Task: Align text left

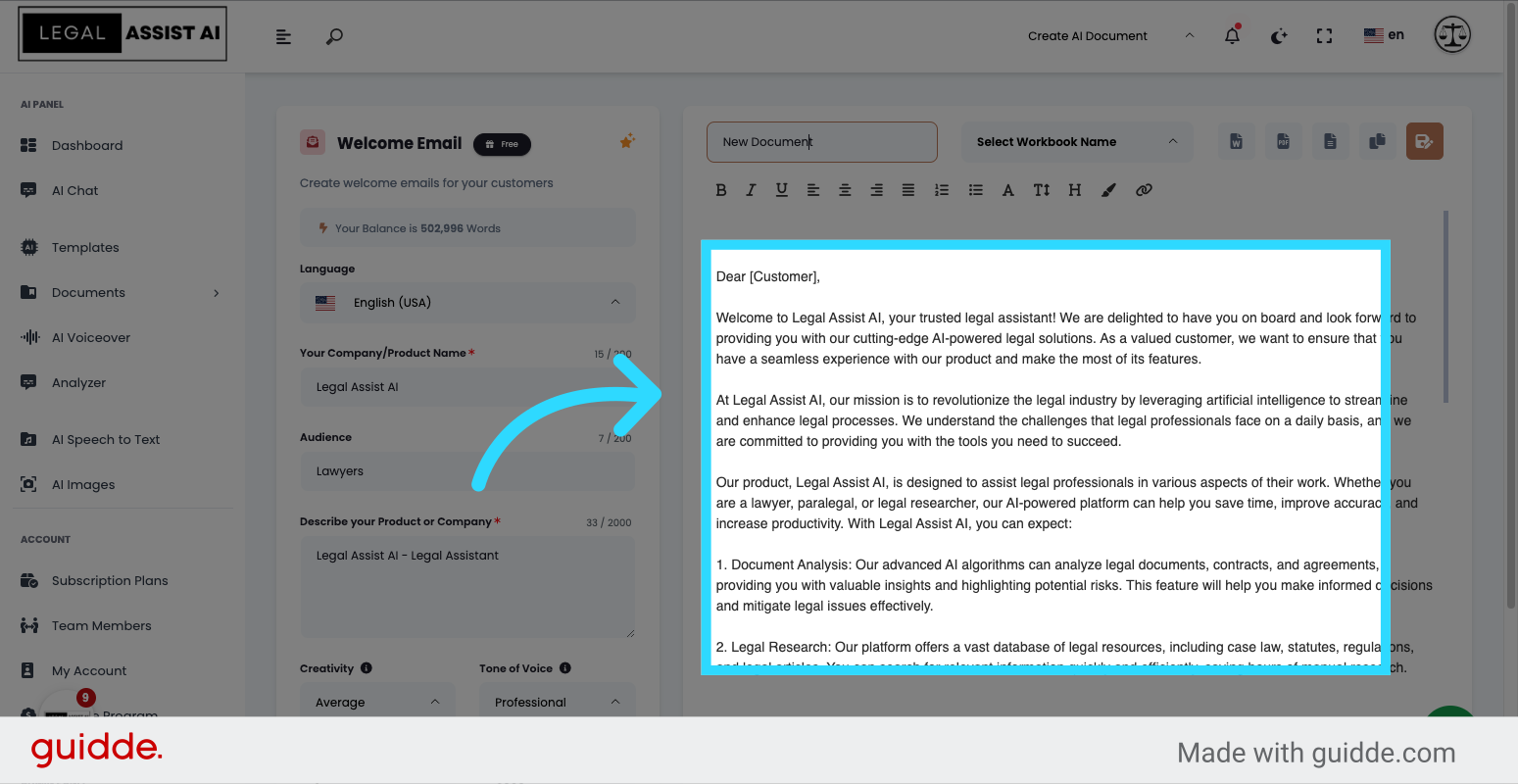Action: pyautogui.click(x=813, y=190)
